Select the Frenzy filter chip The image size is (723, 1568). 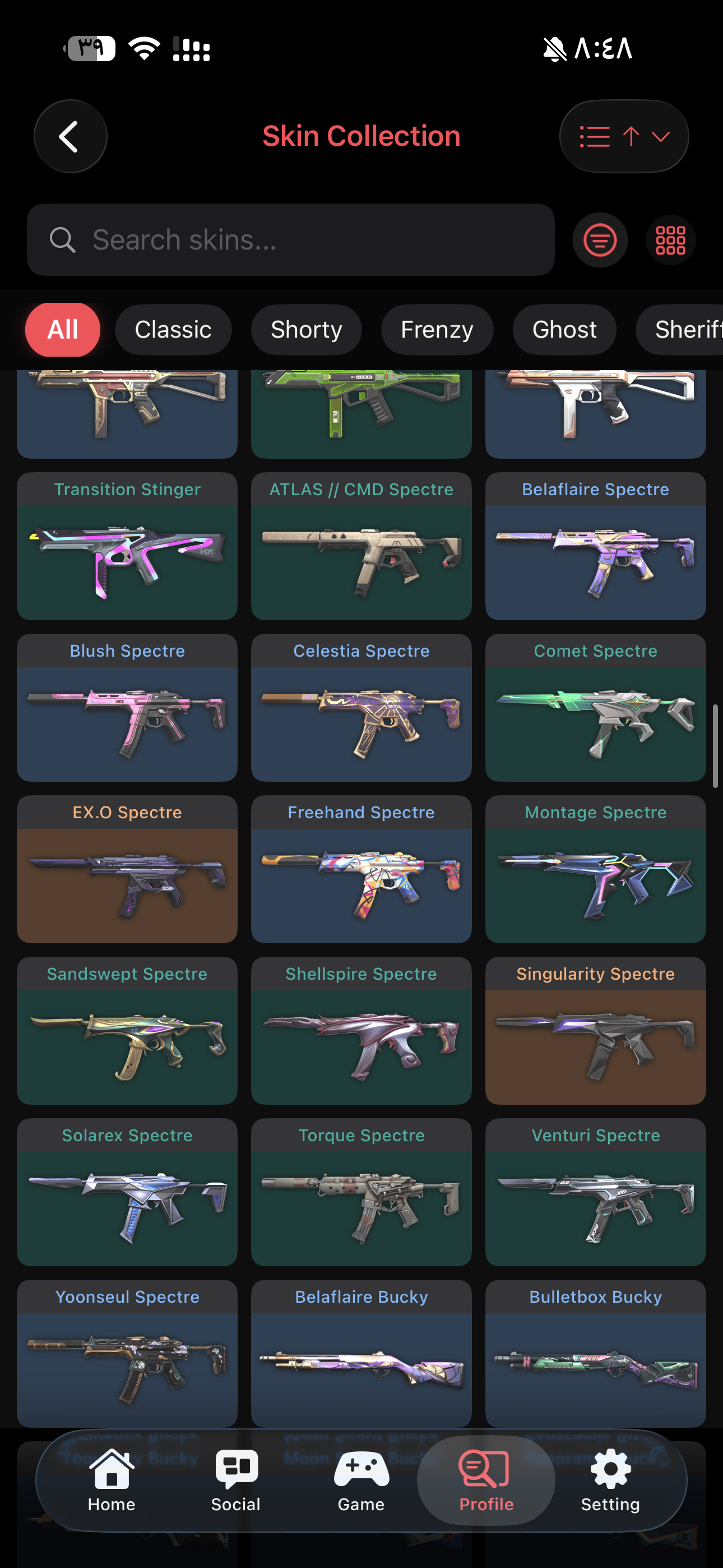coord(437,330)
